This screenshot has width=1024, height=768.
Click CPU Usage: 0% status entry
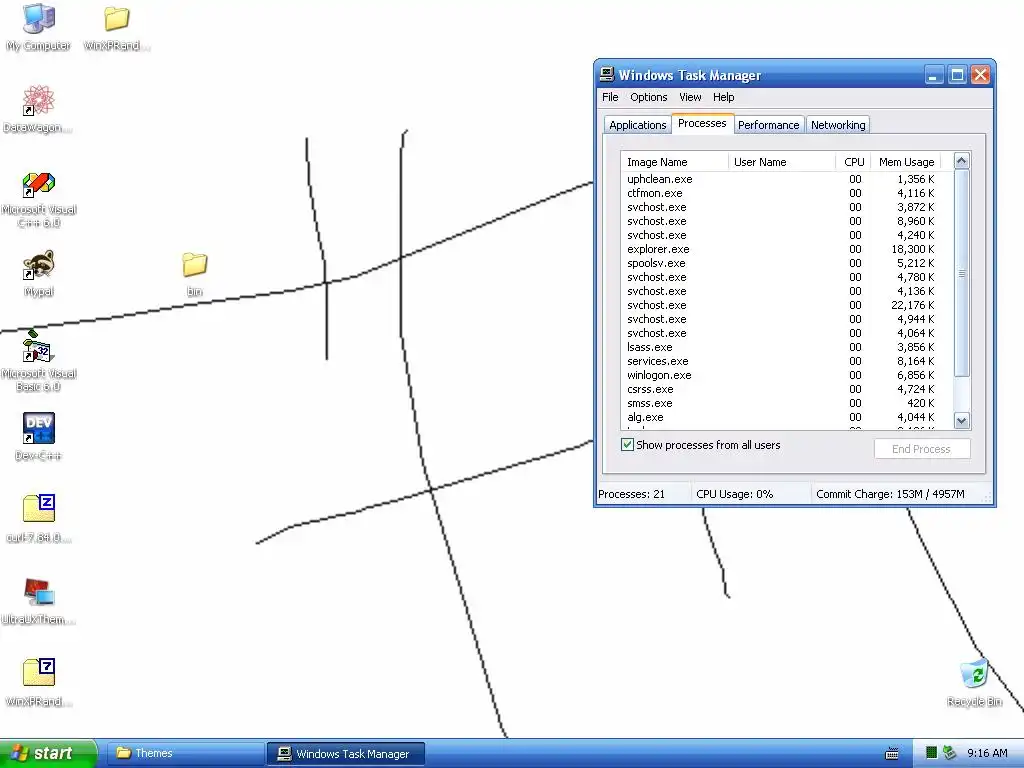click(x=735, y=494)
